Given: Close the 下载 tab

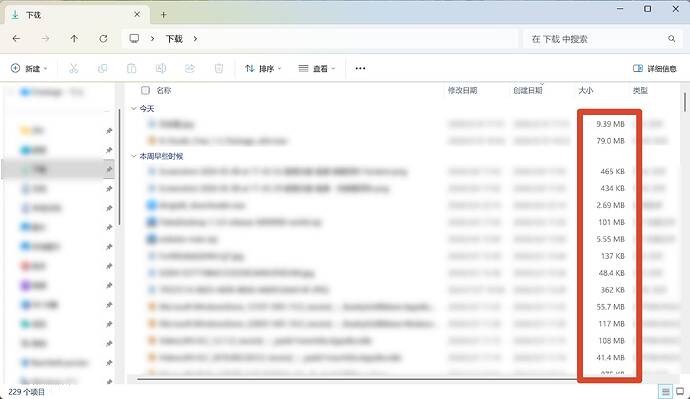Looking at the screenshot, I should (137, 15).
